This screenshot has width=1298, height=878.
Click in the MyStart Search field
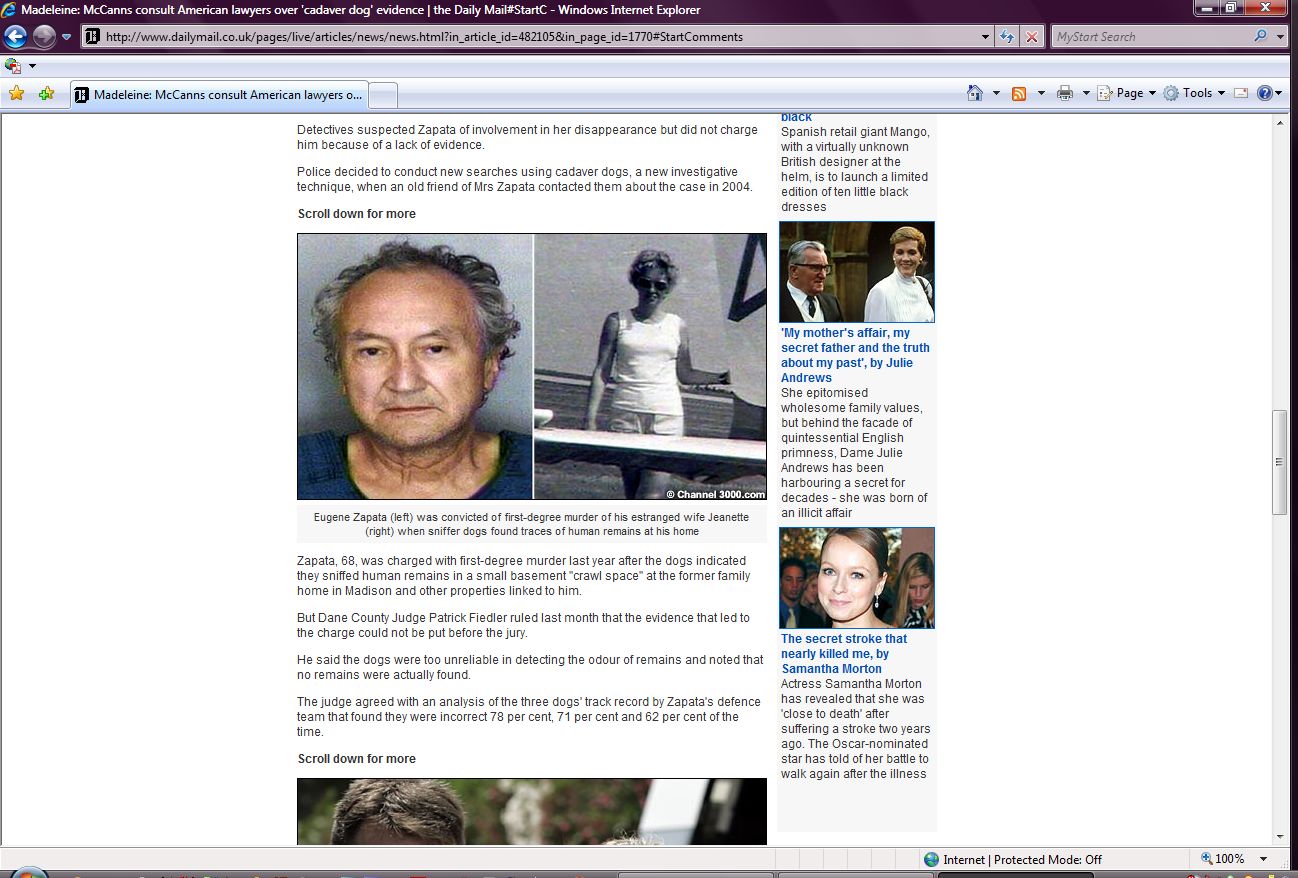click(1150, 37)
